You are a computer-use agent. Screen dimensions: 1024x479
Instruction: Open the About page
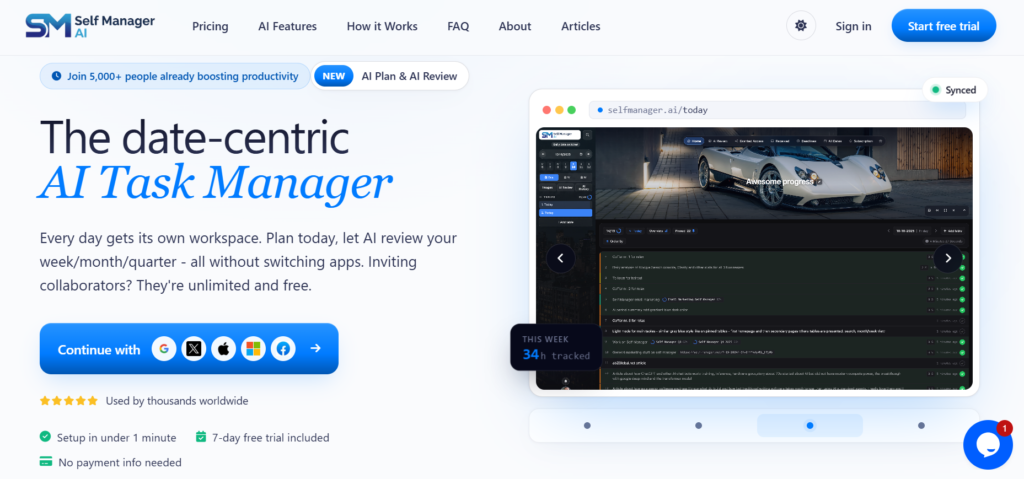(515, 26)
